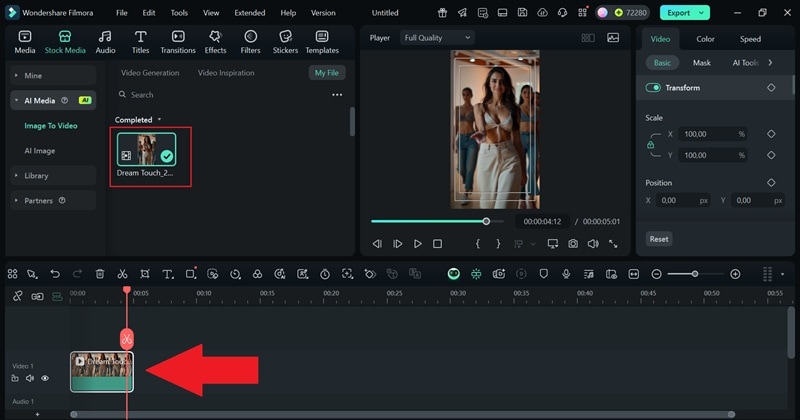800x420 pixels.
Task: Undo the last action
Action: point(55,274)
